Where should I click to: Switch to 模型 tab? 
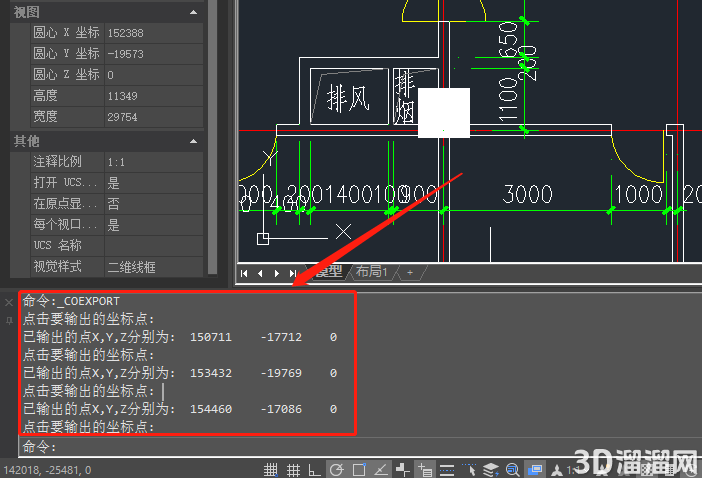pyautogui.click(x=329, y=271)
